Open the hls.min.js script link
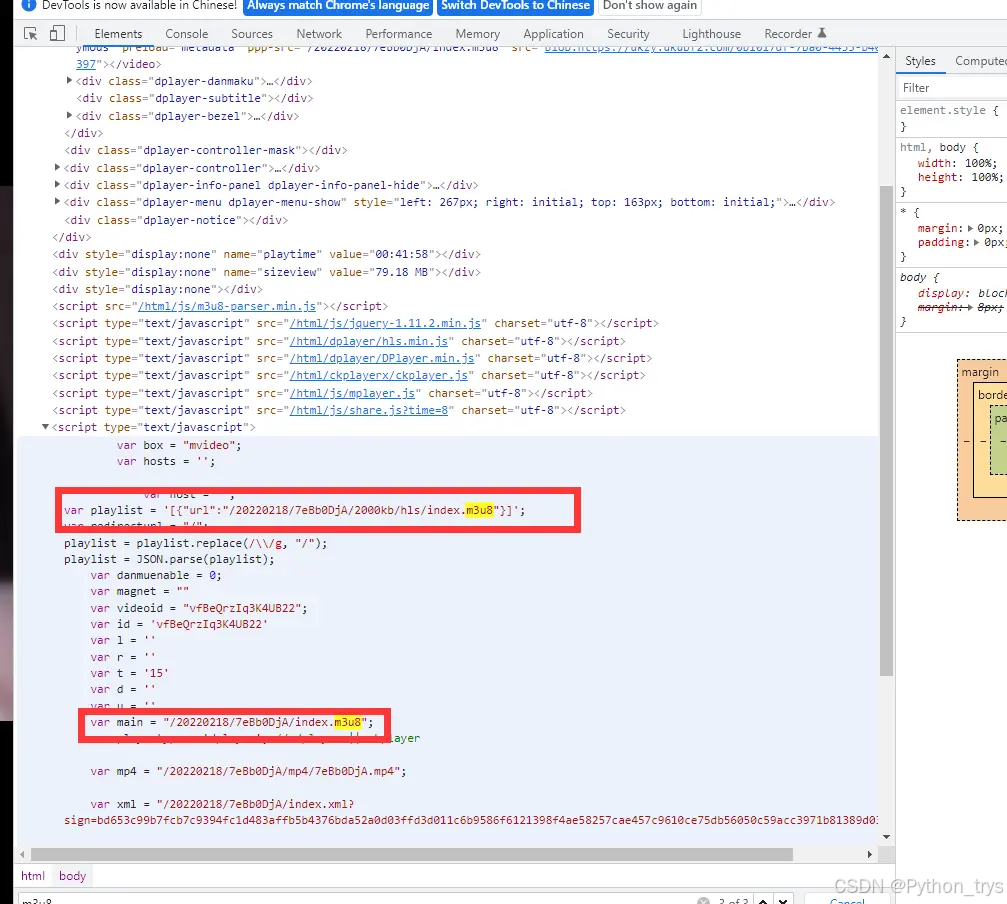The width and height of the screenshot is (1007, 904). click(x=369, y=341)
